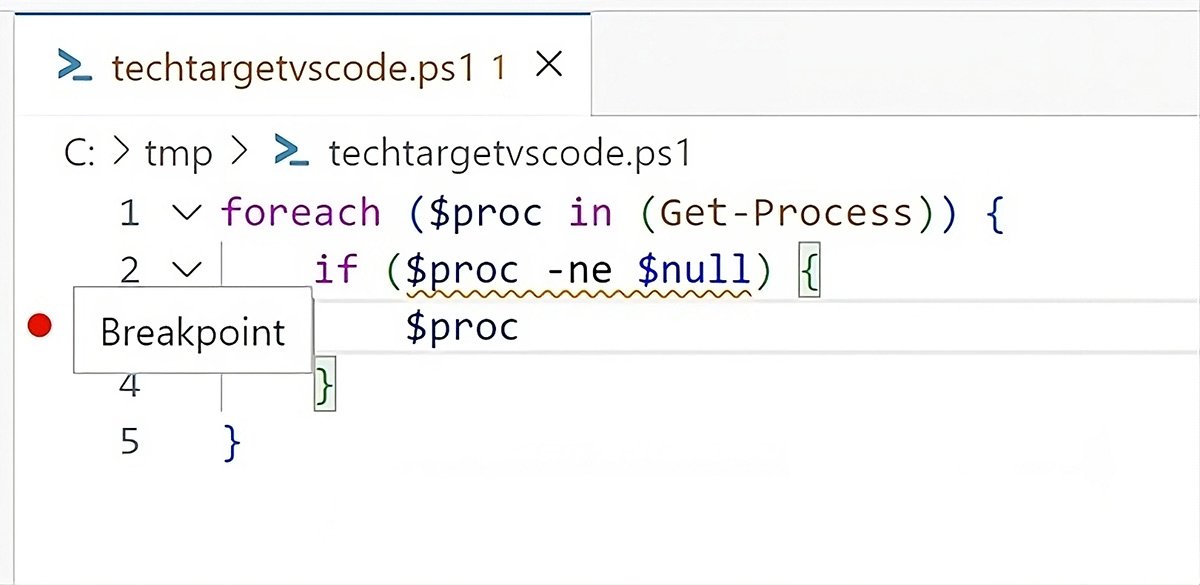Toggle the red breakpoint dot on line 3
1200x585 pixels.
coord(39,326)
